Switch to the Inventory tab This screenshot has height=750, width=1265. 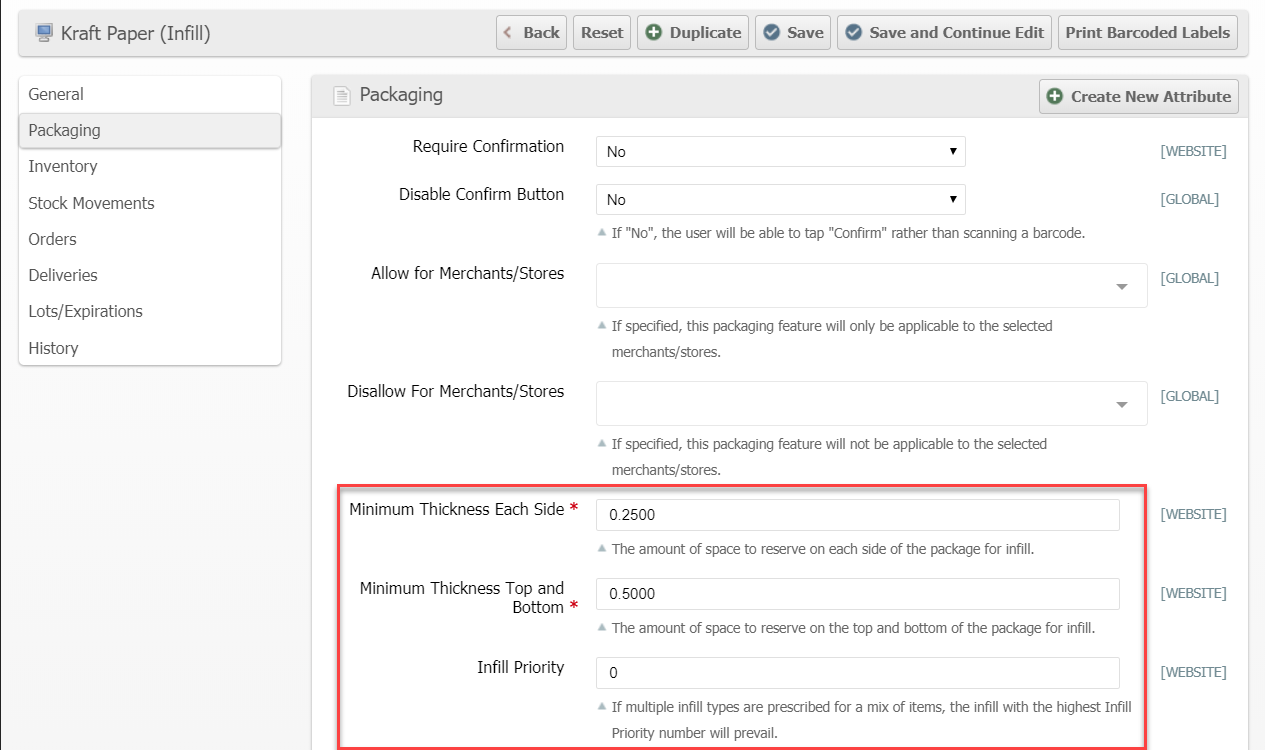63,166
